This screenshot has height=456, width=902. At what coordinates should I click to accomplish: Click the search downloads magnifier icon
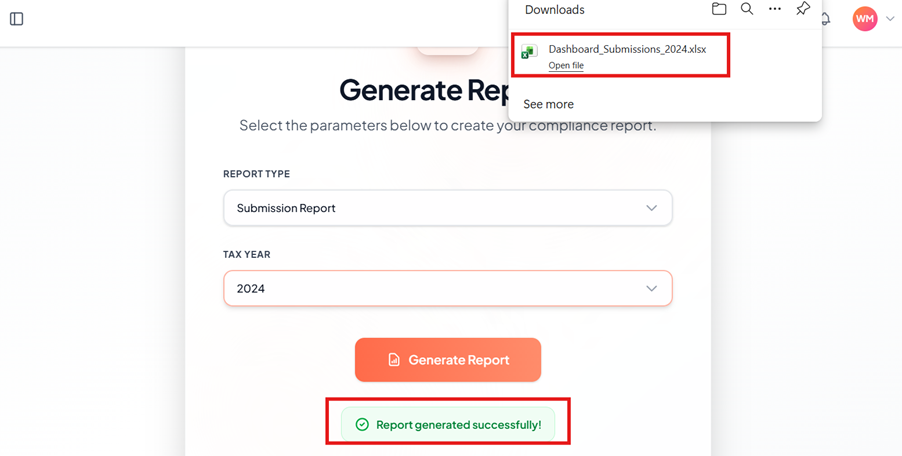click(x=747, y=9)
